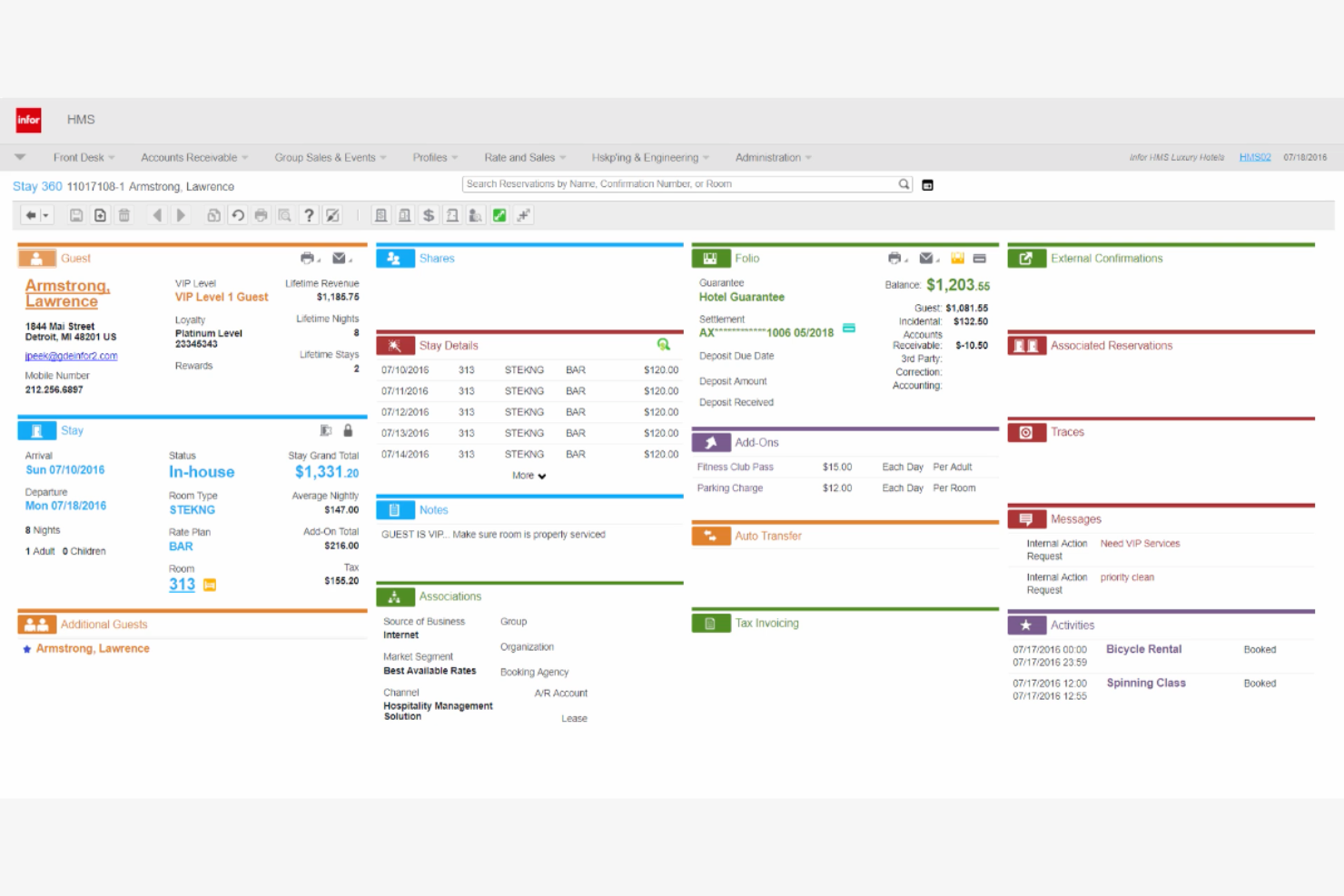Open the print icon in the toolbar
Screen dimensions: 1344x896
coord(261,215)
